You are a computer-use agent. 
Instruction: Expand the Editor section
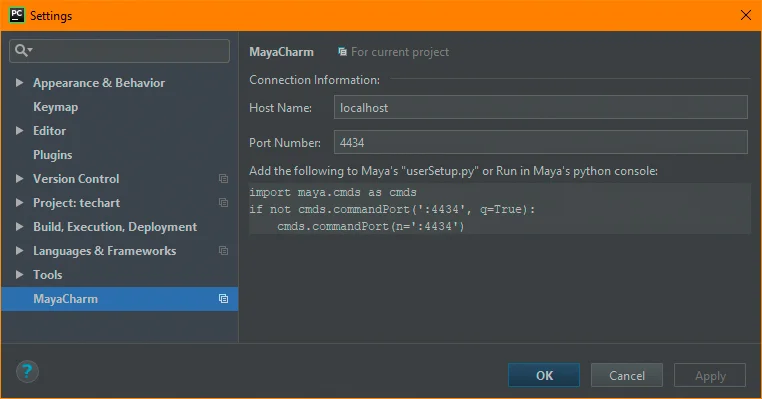click(x=19, y=131)
